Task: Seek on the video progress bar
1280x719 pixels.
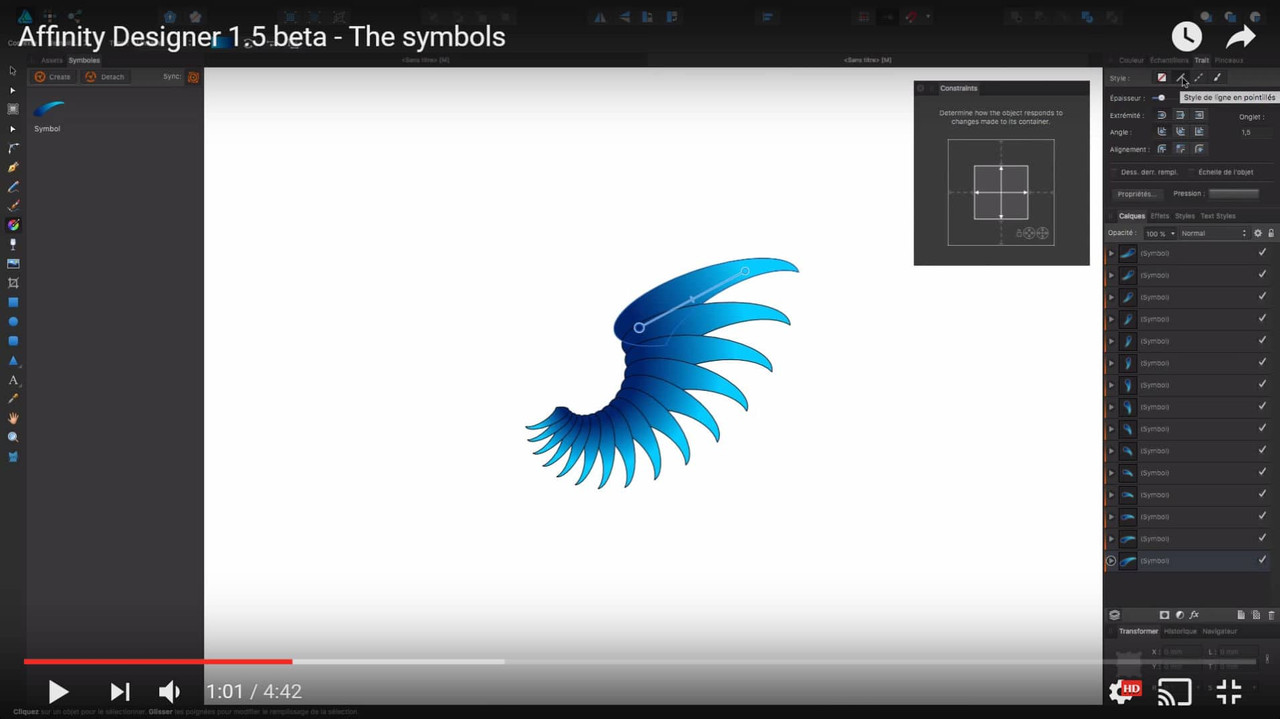Action: pos(640,661)
